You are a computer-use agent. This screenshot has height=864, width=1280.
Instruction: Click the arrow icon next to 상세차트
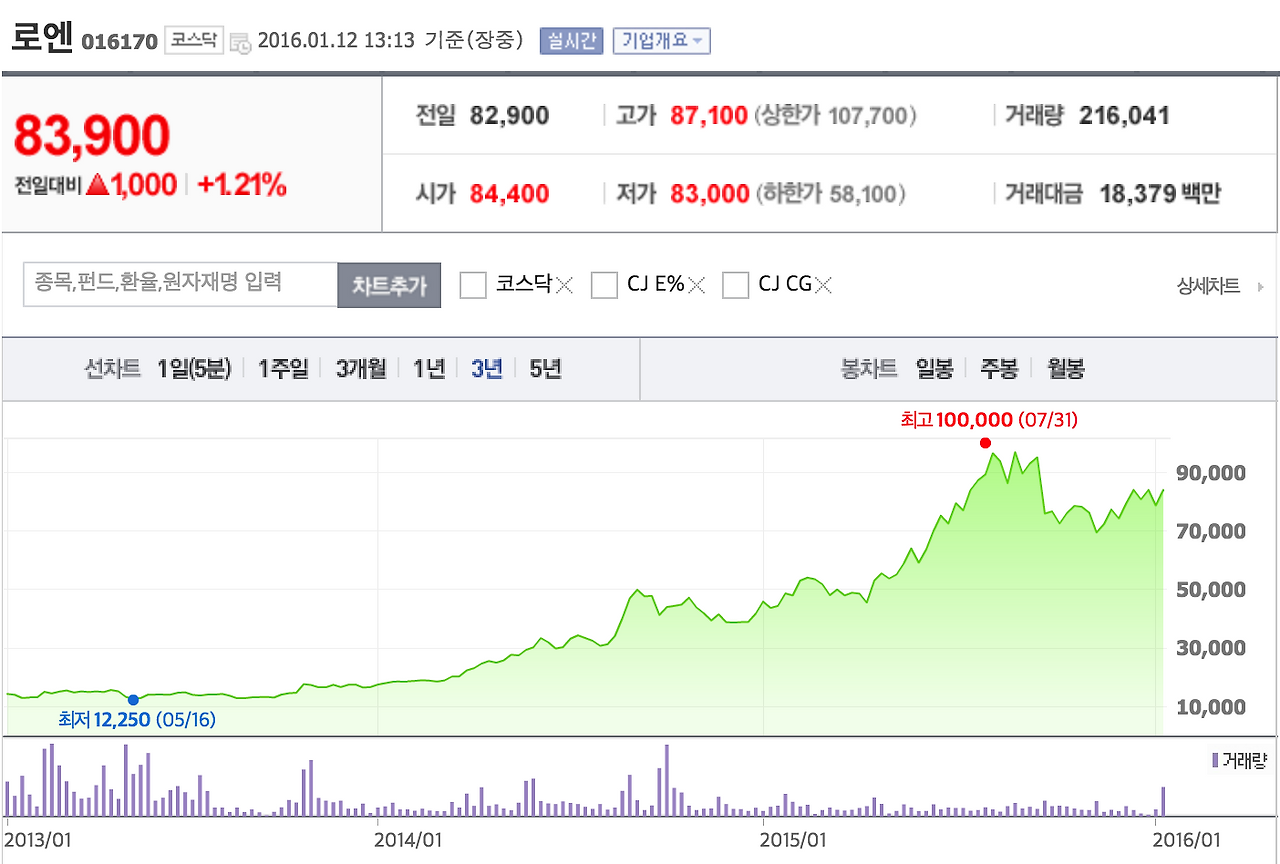pos(1262,285)
